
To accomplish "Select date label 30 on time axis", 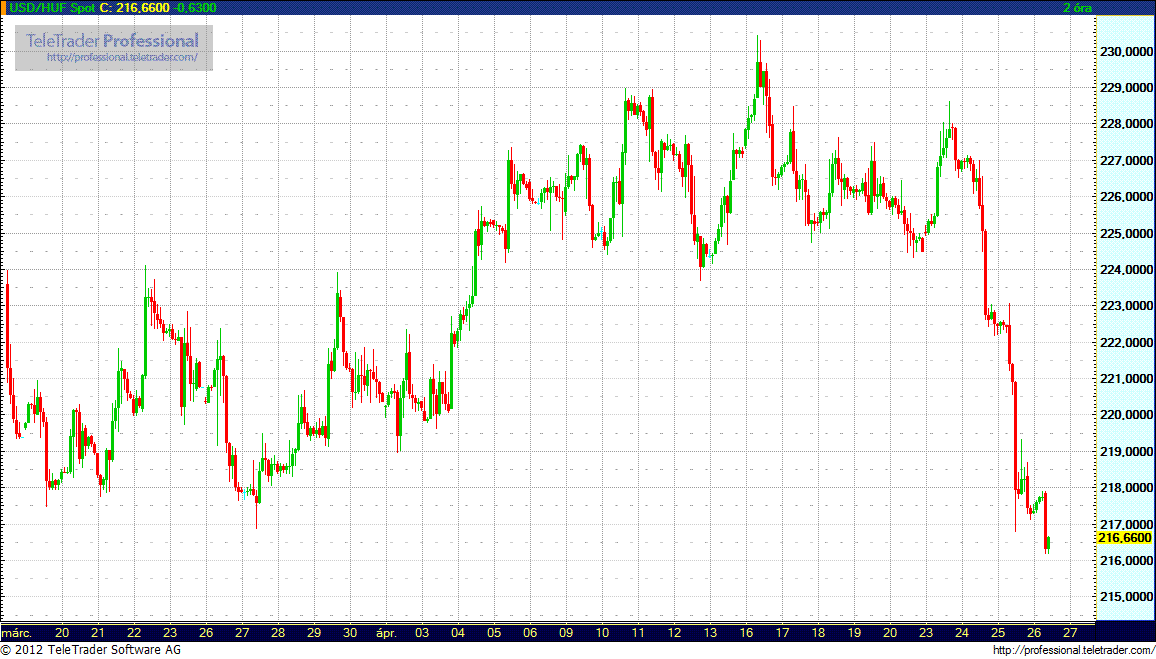I will [x=350, y=633].
